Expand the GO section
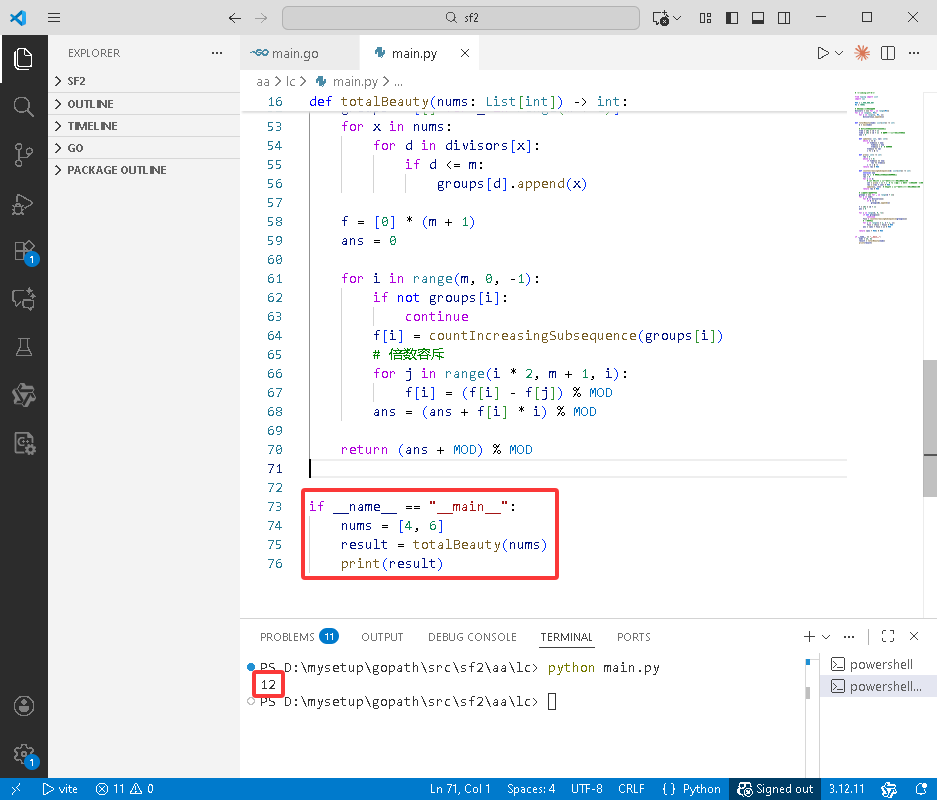 point(144,148)
